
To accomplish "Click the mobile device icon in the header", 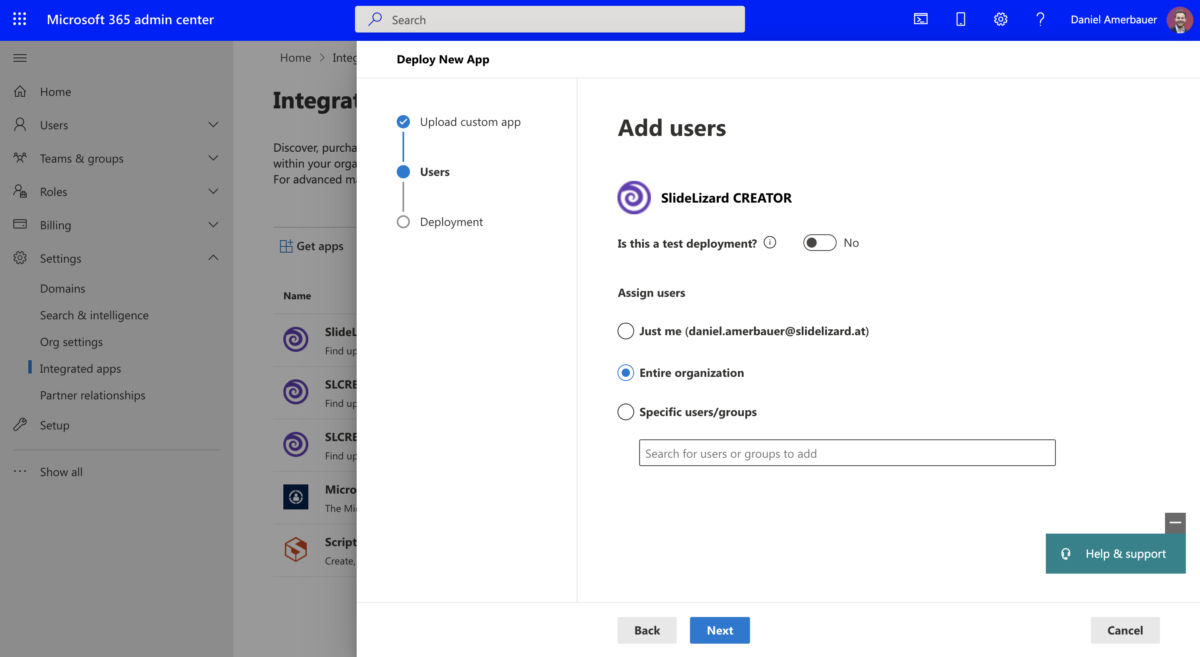I will click(x=960, y=19).
